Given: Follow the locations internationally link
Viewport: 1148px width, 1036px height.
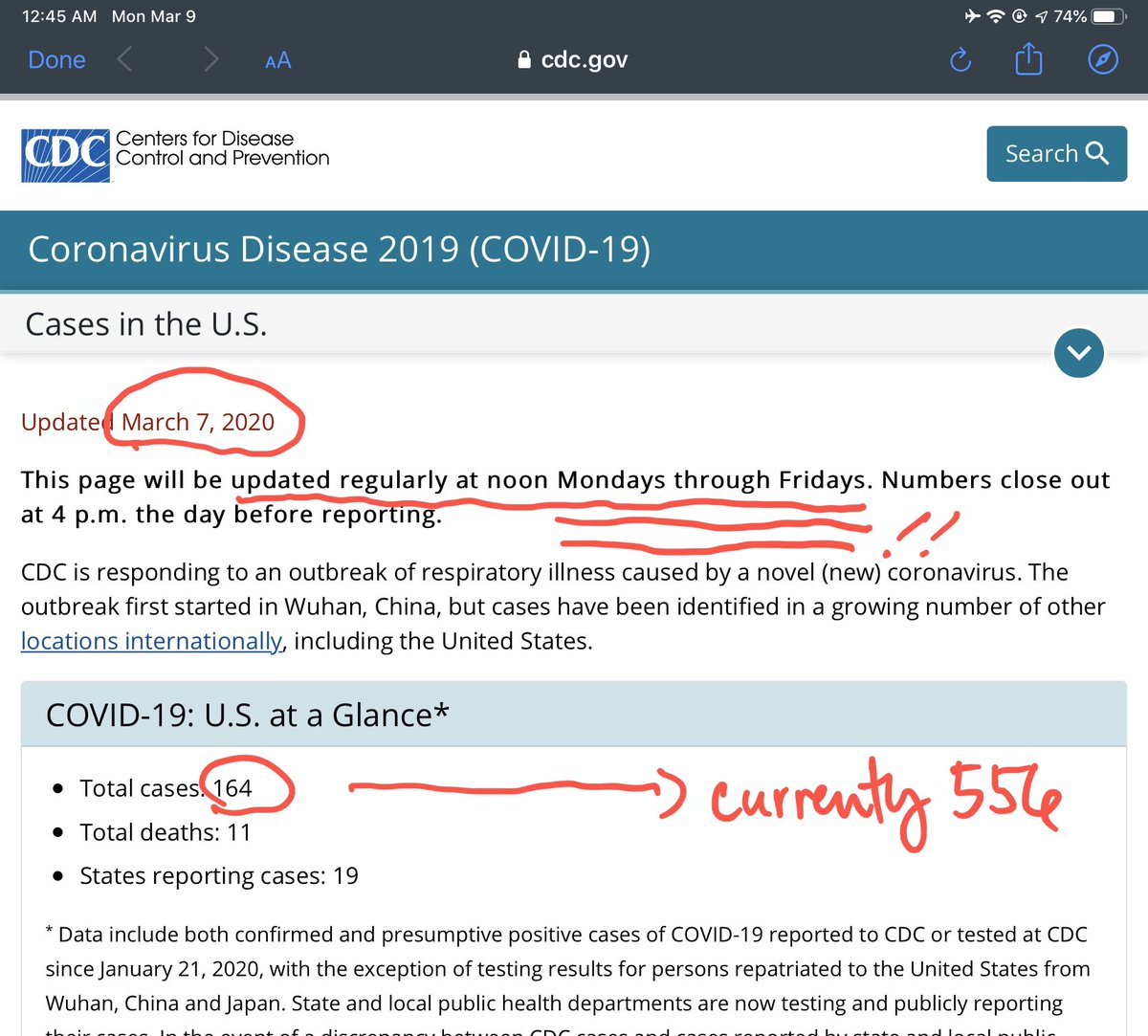Looking at the screenshot, I should 151,641.
